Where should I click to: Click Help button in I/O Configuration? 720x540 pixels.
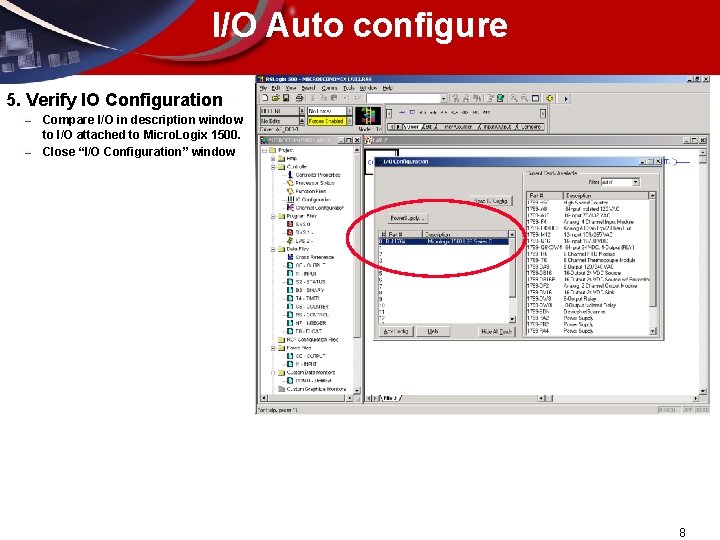(x=433, y=331)
